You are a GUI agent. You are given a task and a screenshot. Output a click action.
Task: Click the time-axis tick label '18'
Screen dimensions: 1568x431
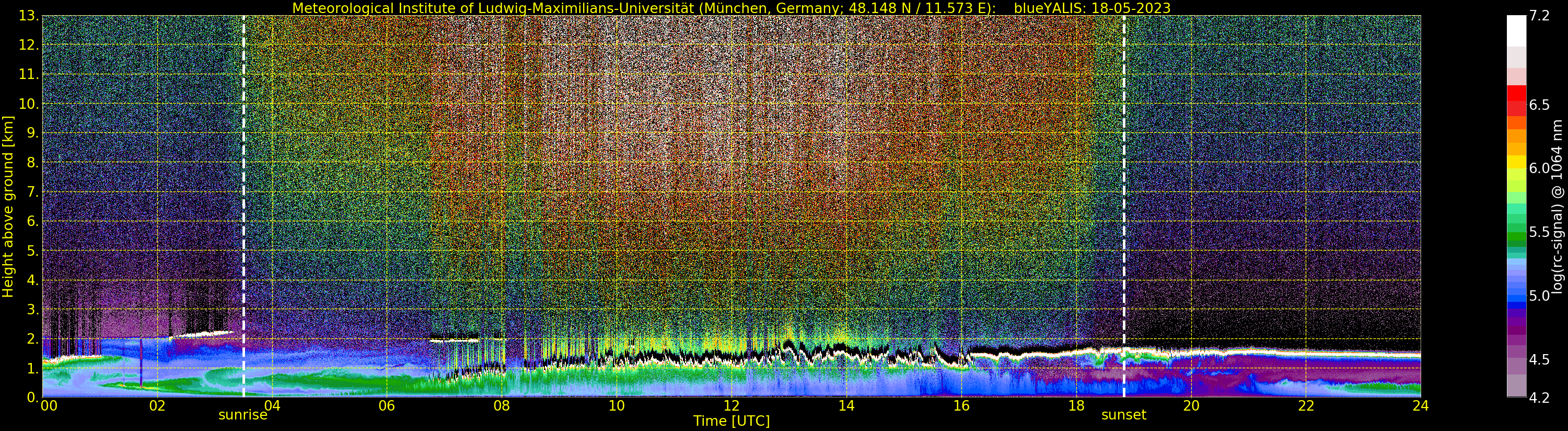tap(1076, 406)
